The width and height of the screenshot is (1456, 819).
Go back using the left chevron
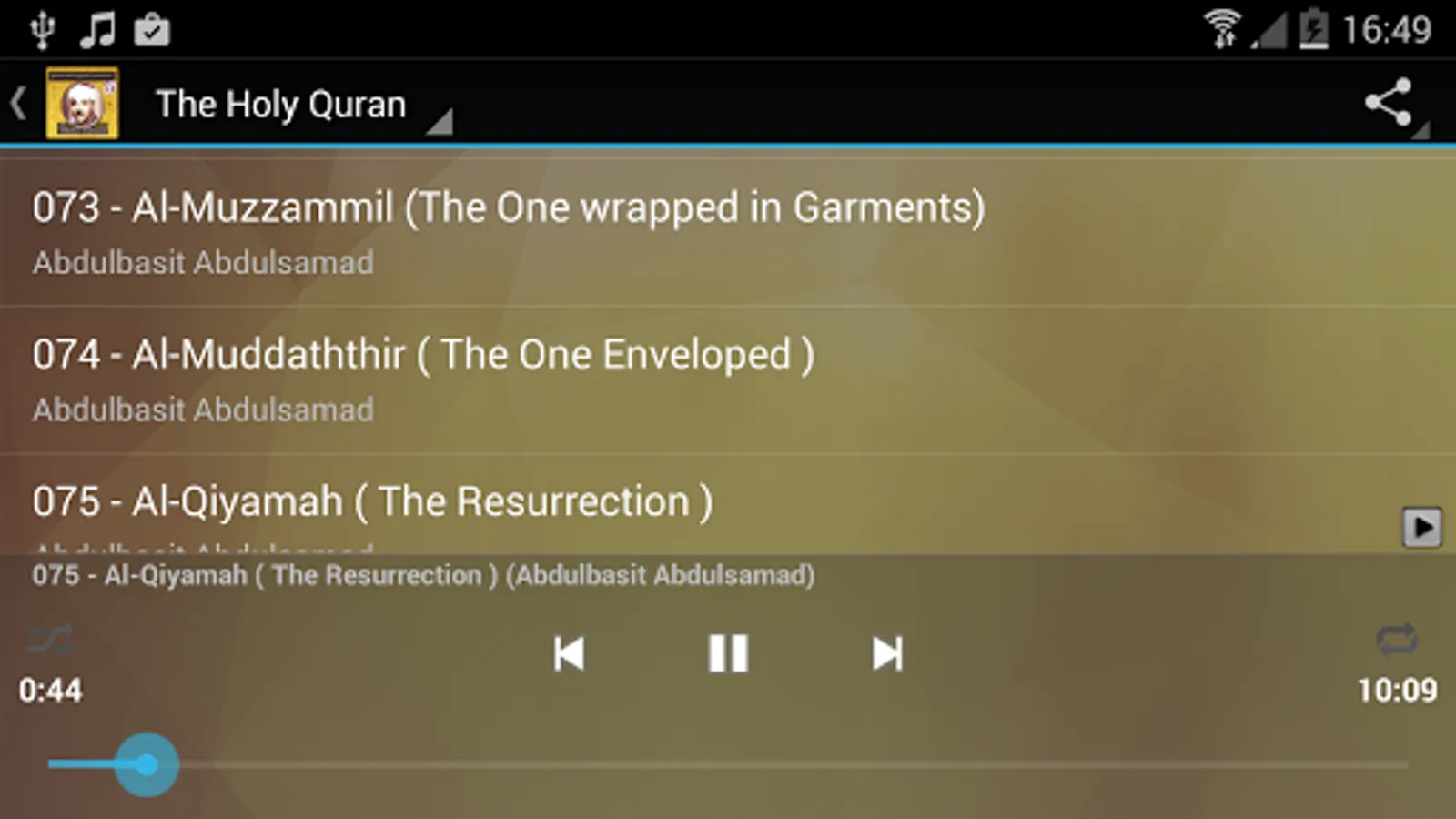(18, 103)
